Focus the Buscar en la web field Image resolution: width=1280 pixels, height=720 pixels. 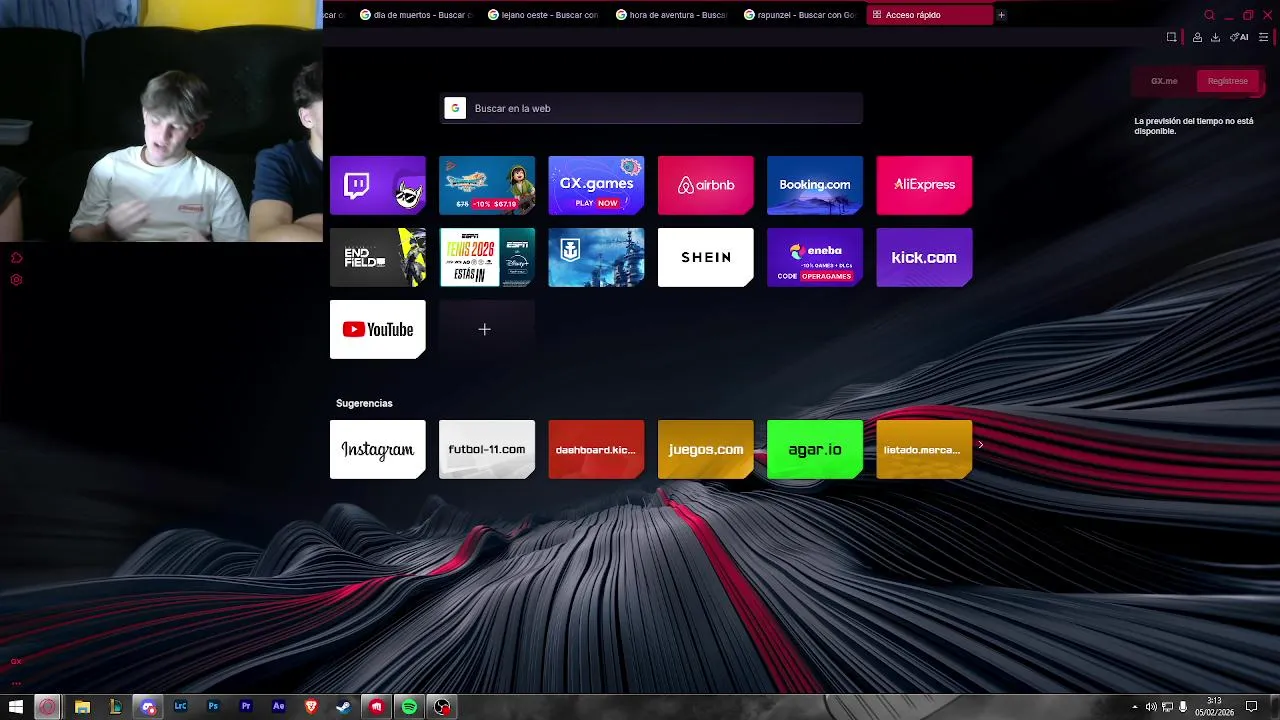[652, 108]
